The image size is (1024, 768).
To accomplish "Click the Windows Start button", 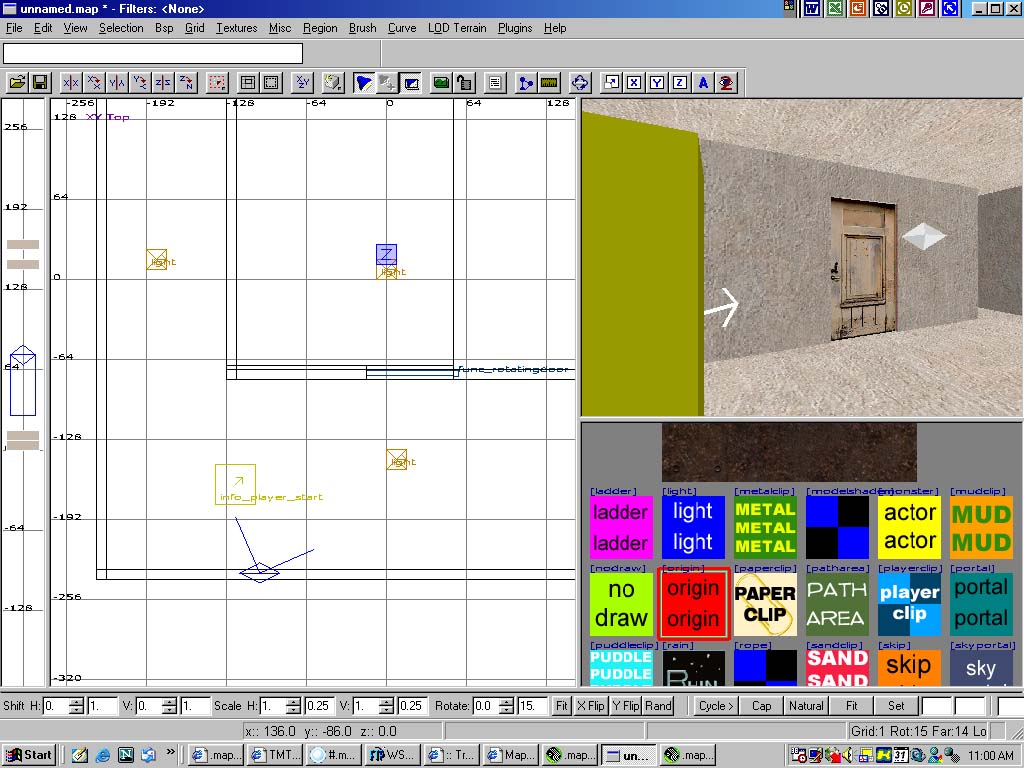I will pyautogui.click(x=29, y=755).
